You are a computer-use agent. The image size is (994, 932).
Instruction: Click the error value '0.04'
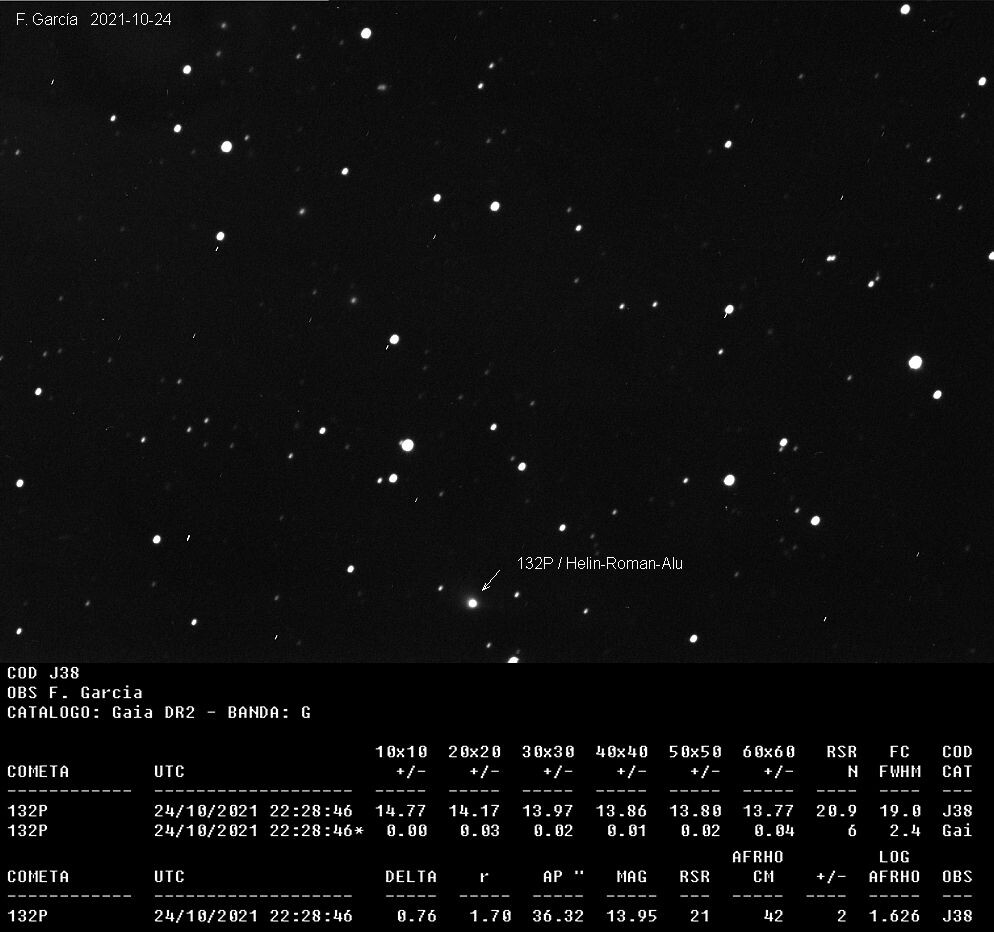(775, 831)
